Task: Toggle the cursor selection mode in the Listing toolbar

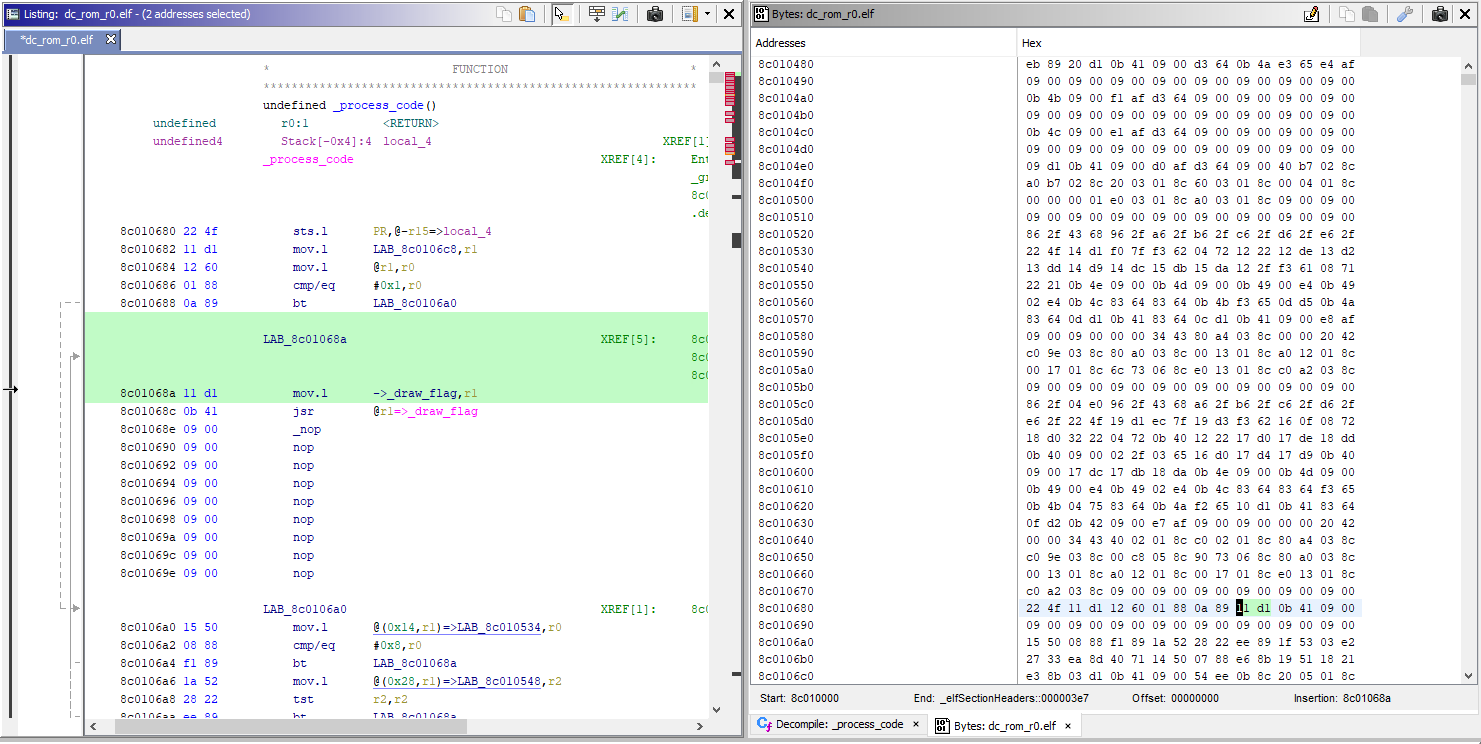Action: click(562, 14)
